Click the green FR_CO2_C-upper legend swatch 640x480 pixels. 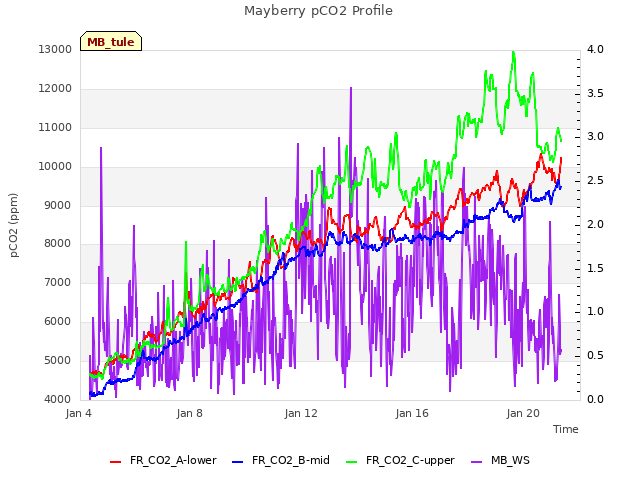click(351, 462)
